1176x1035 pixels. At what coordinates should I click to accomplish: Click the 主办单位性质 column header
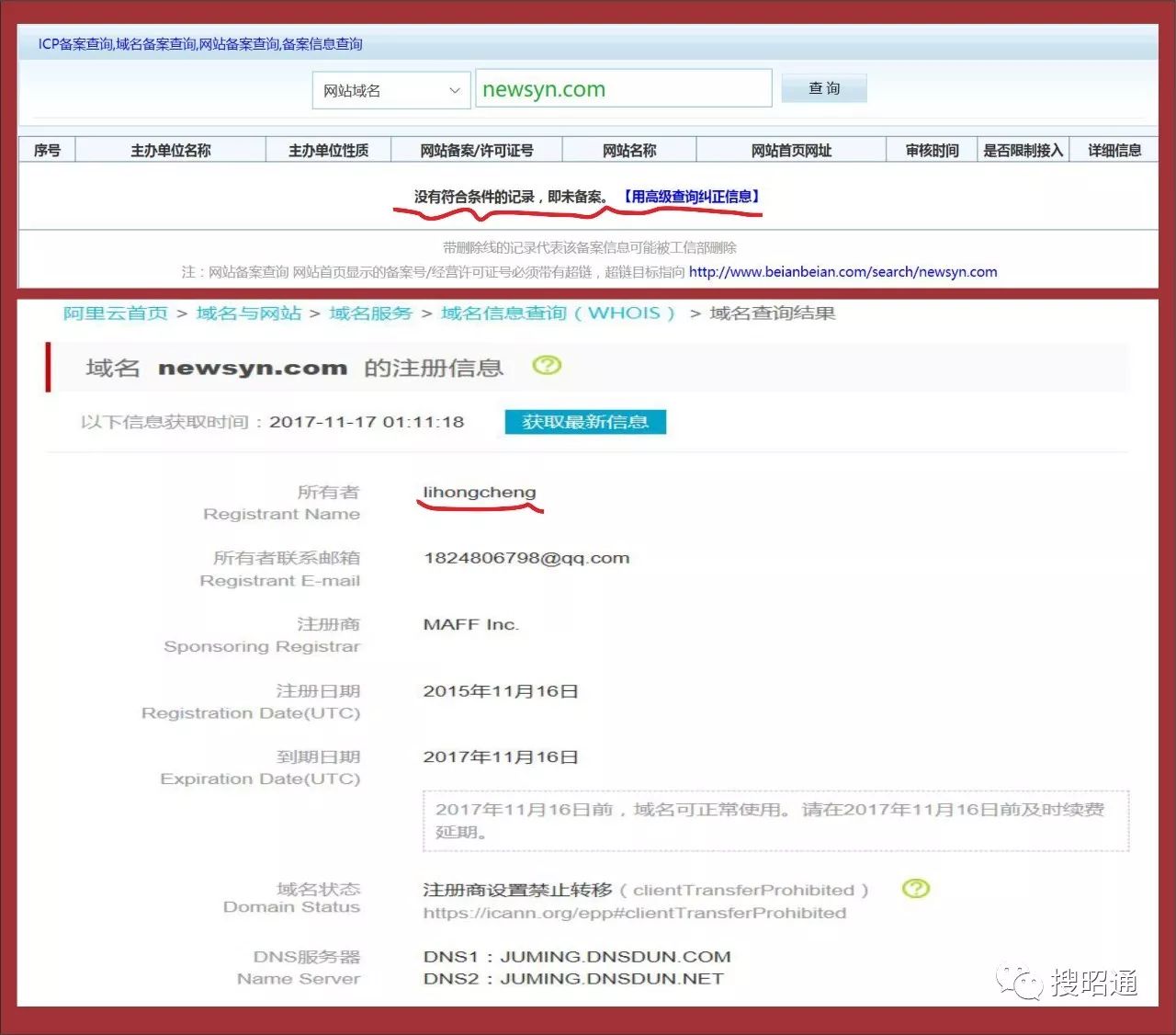point(329,151)
